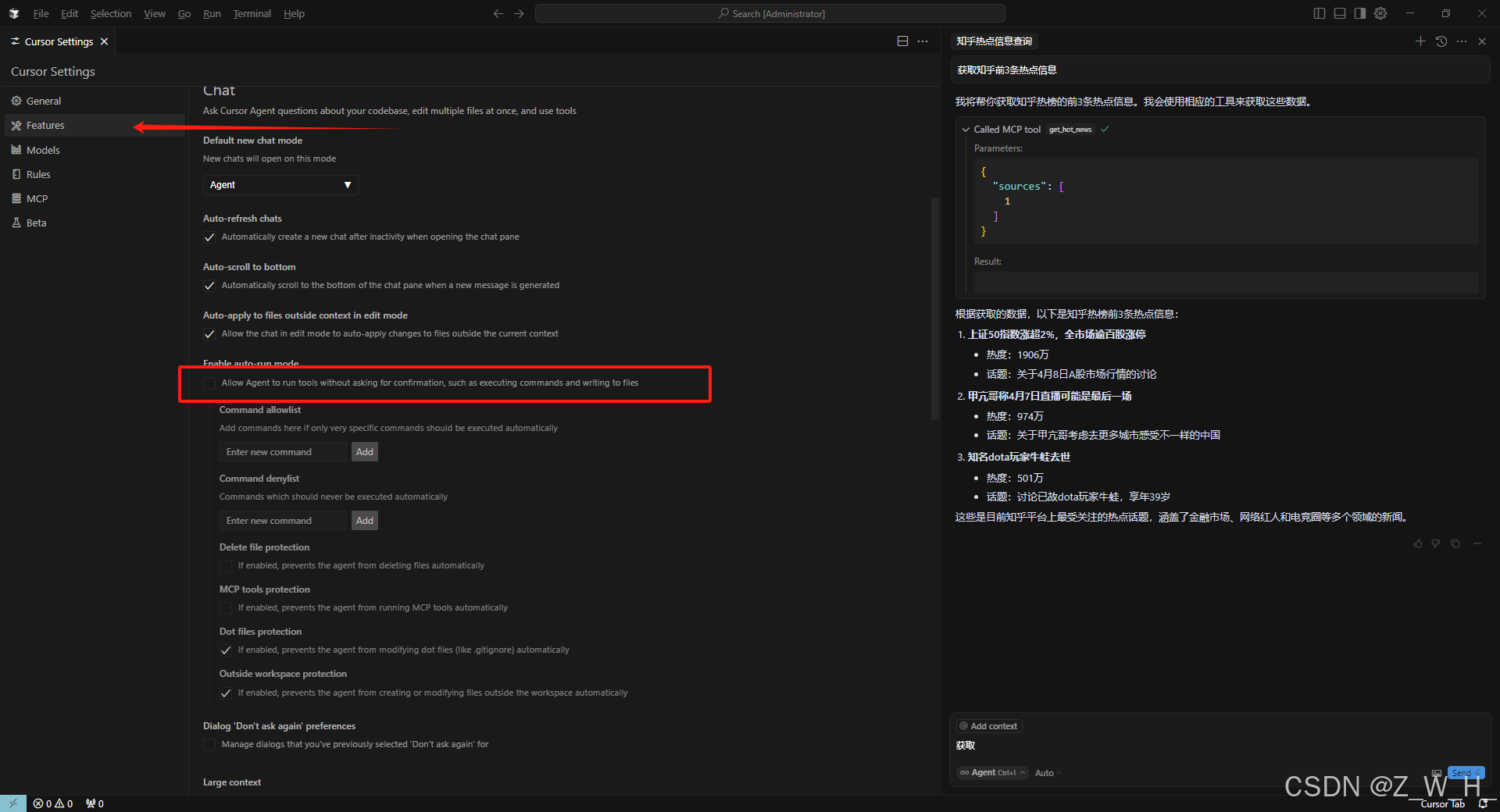
Task: Add command to the denylist
Action: 365,521
